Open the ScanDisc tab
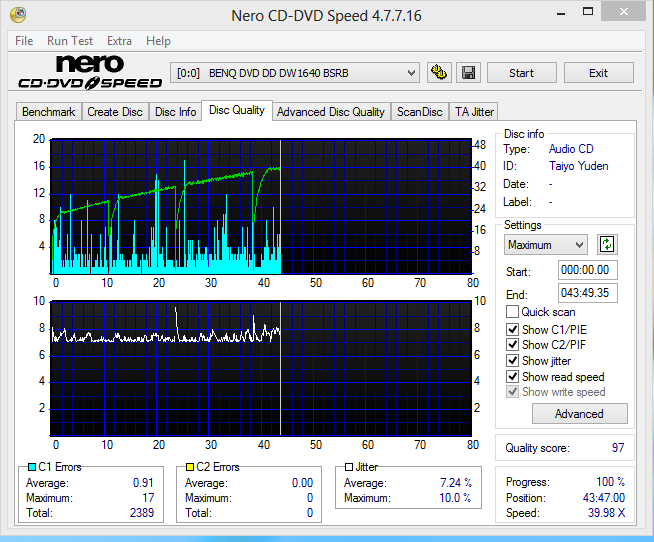 pyautogui.click(x=420, y=112)
